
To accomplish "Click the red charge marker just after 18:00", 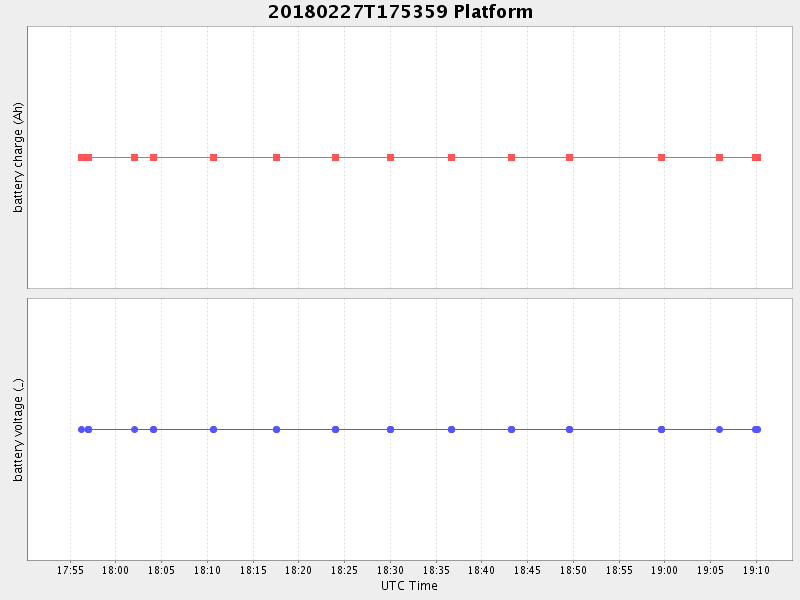I will point(134,157).
